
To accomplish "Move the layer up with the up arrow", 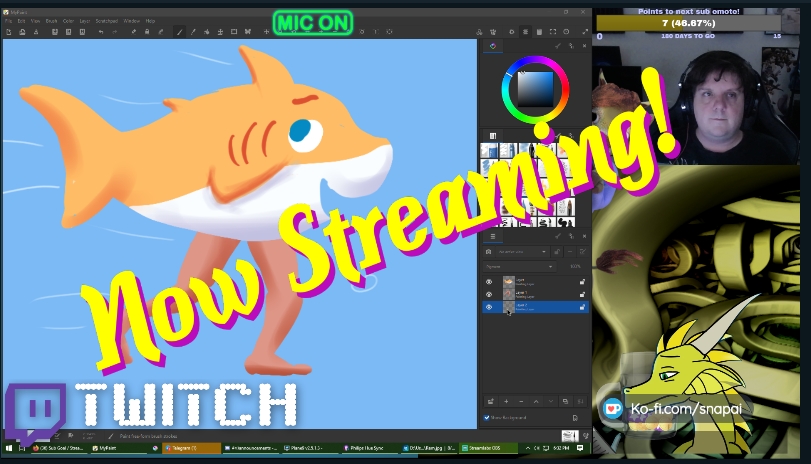I will (536, 401).
